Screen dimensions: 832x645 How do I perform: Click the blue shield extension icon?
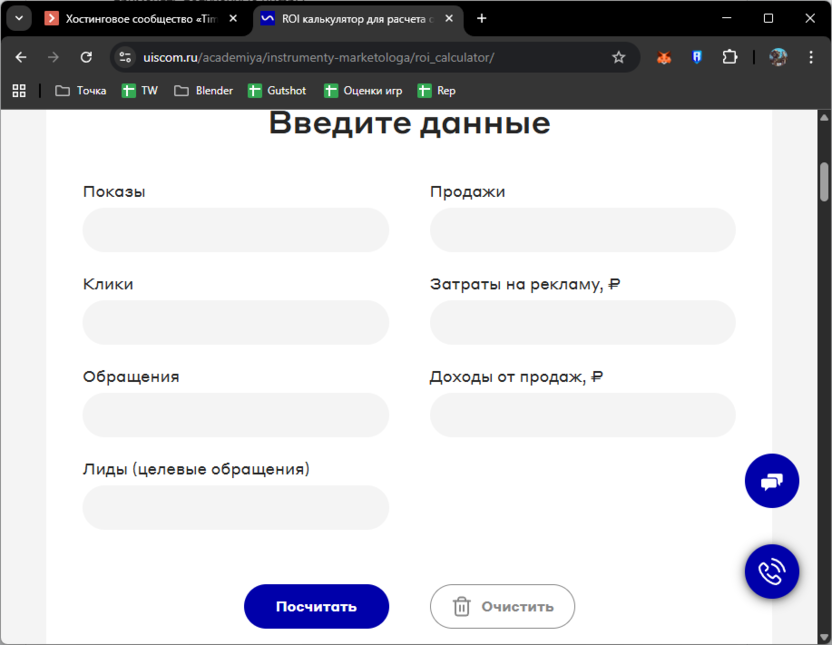[x=696, y=57]
